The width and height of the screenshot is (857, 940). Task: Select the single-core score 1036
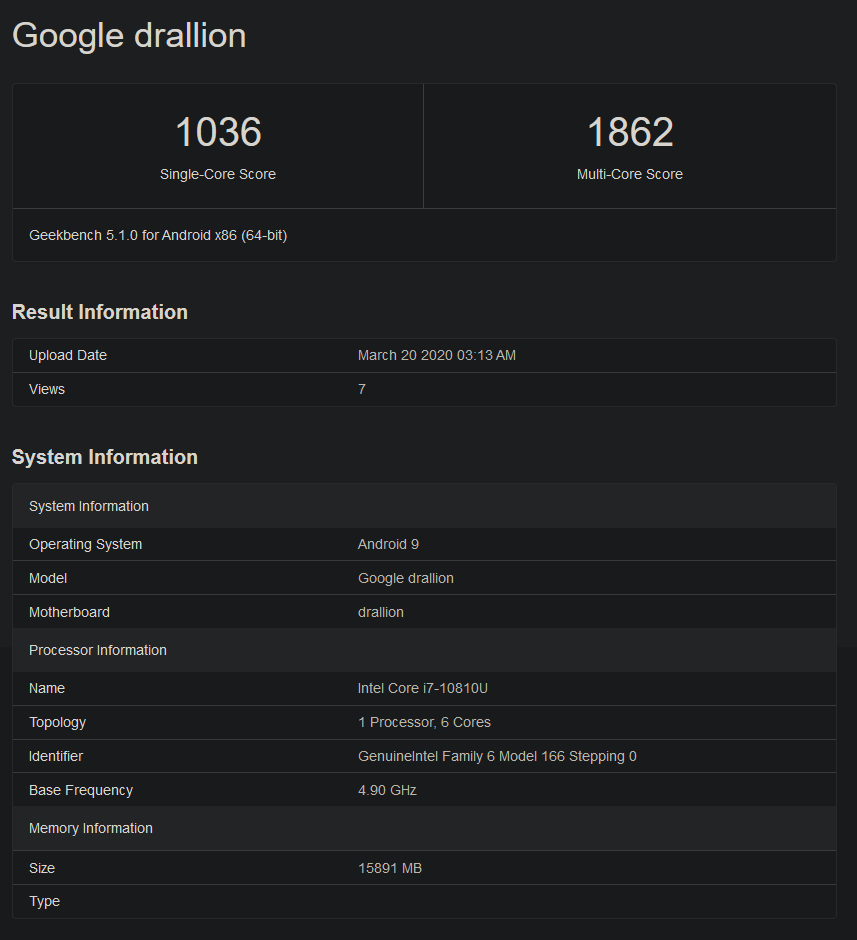point(218,132)
